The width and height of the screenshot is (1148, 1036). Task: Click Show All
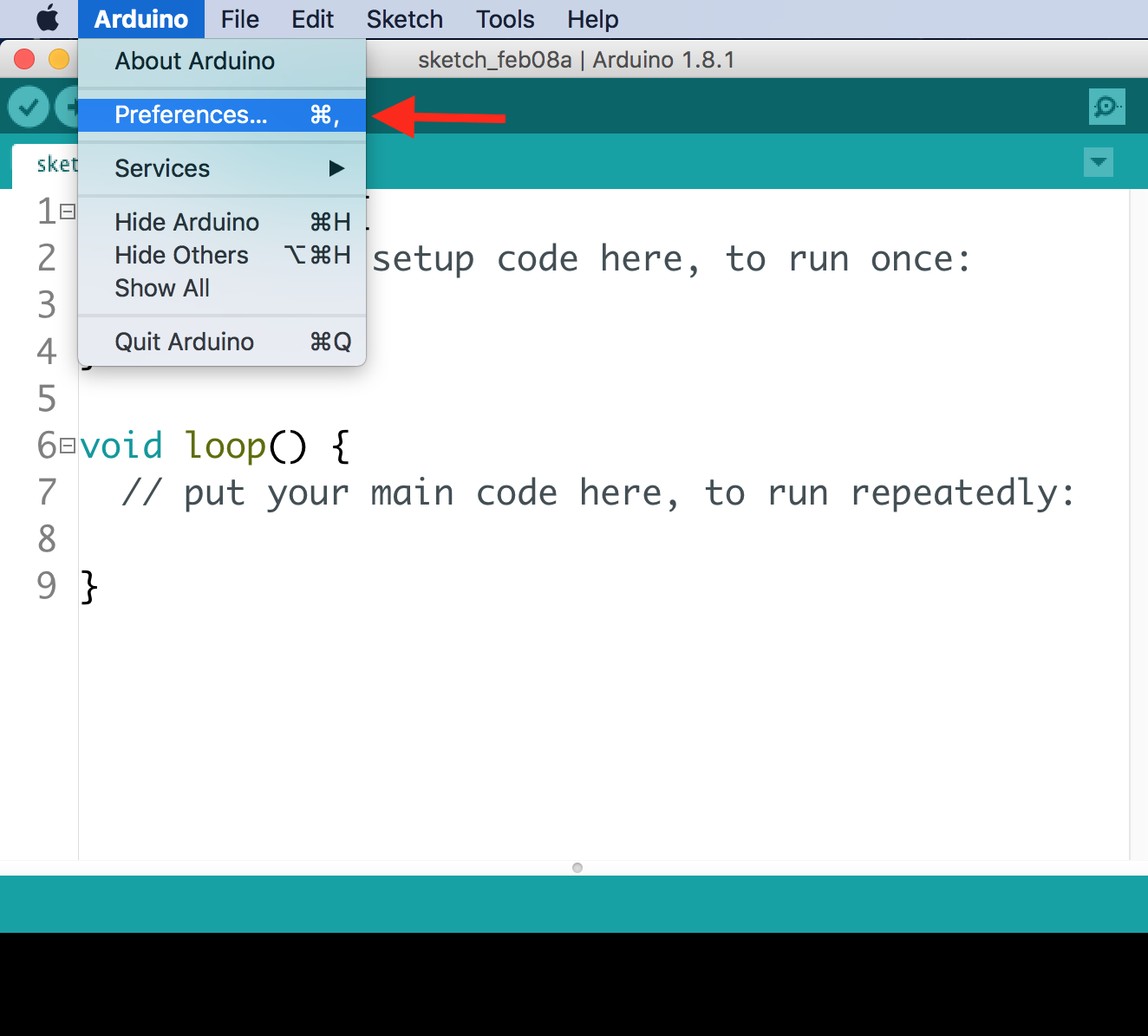click(222, 288)
